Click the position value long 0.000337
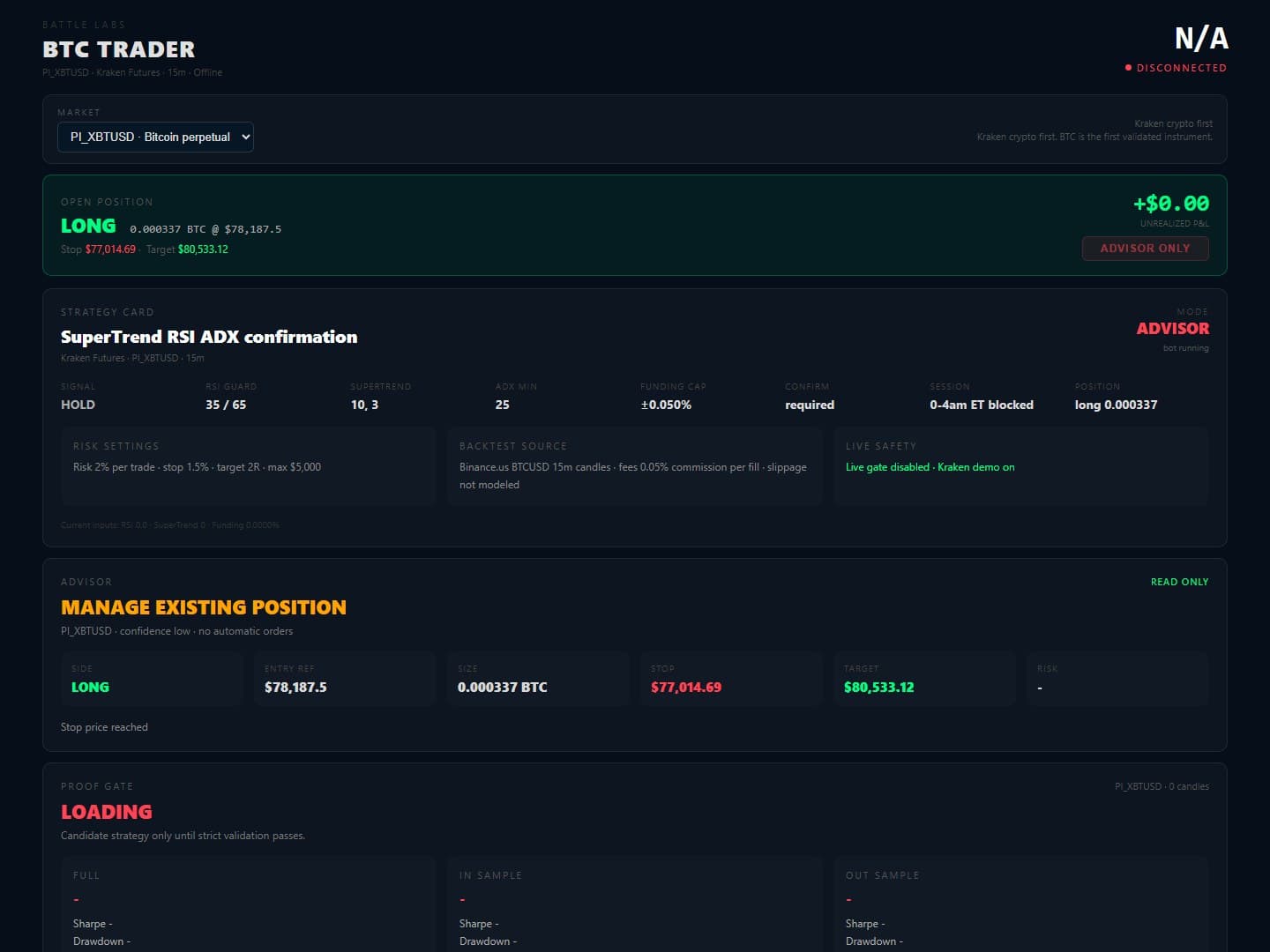This screenshot has height=952, width=1270. (x=1116, y=405)
